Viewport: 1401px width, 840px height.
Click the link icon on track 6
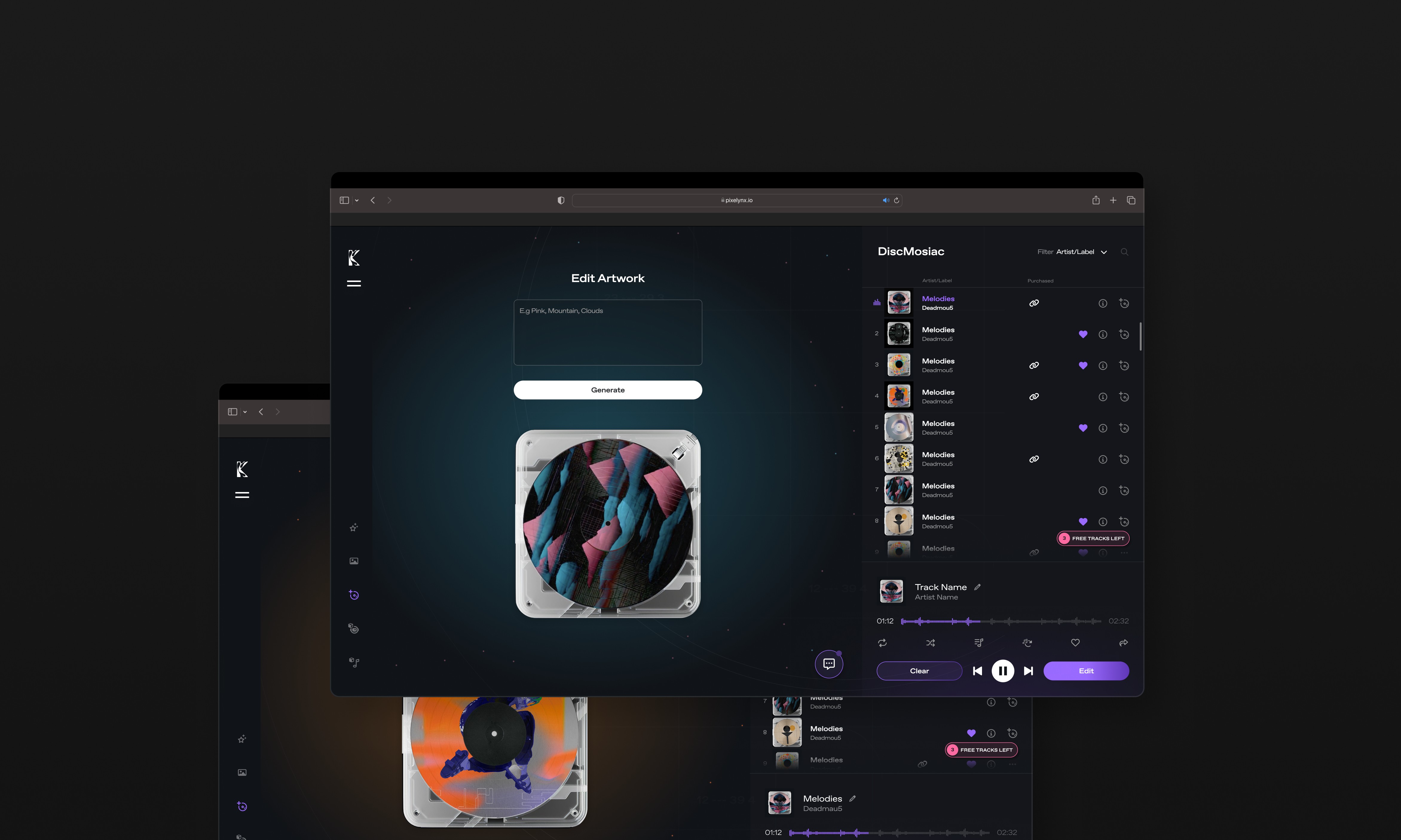coord(1034,459)
